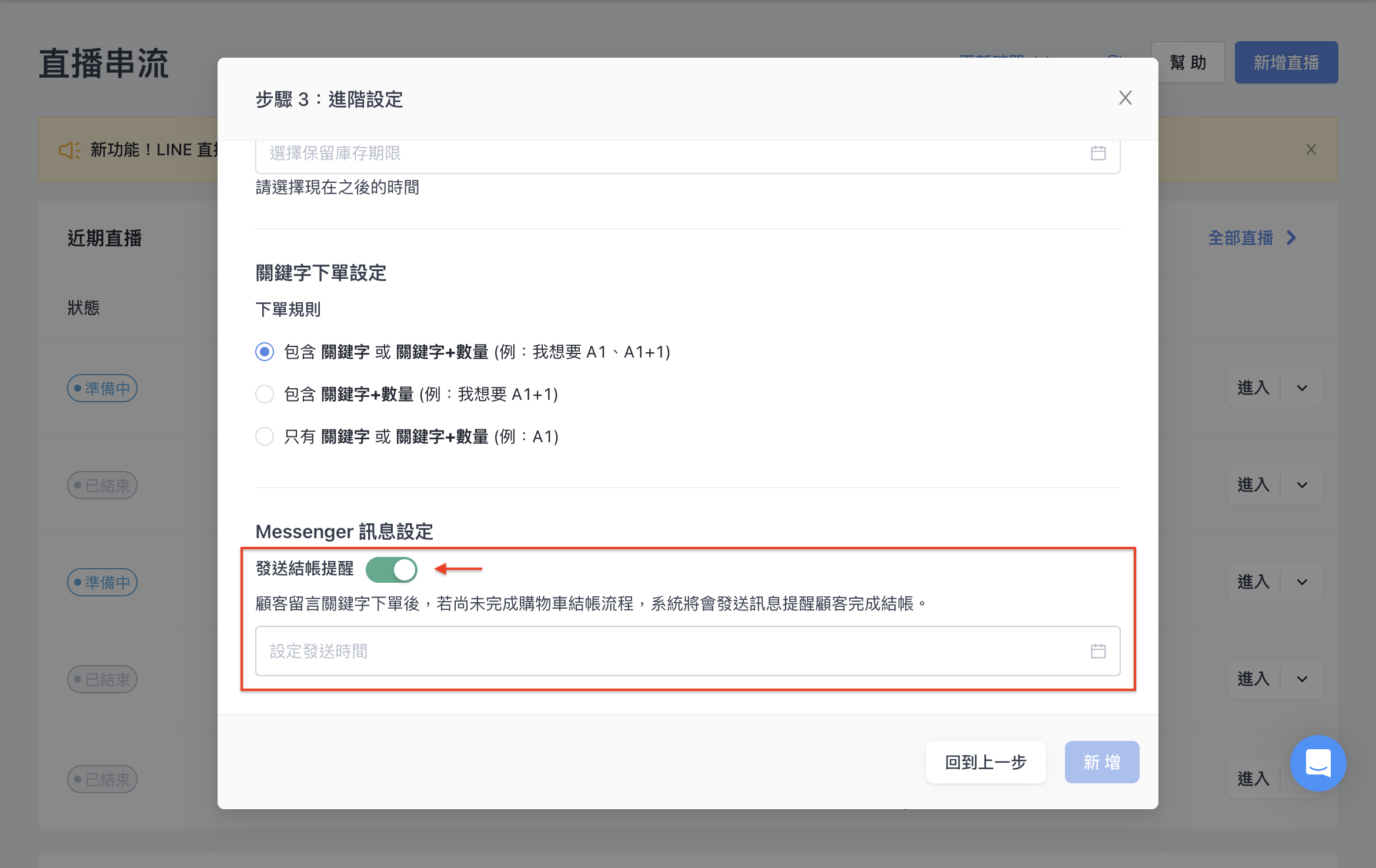The image size is (1376, 868).
Task: Click 進入 on last 已結束 row
Action: [1253, 779]
